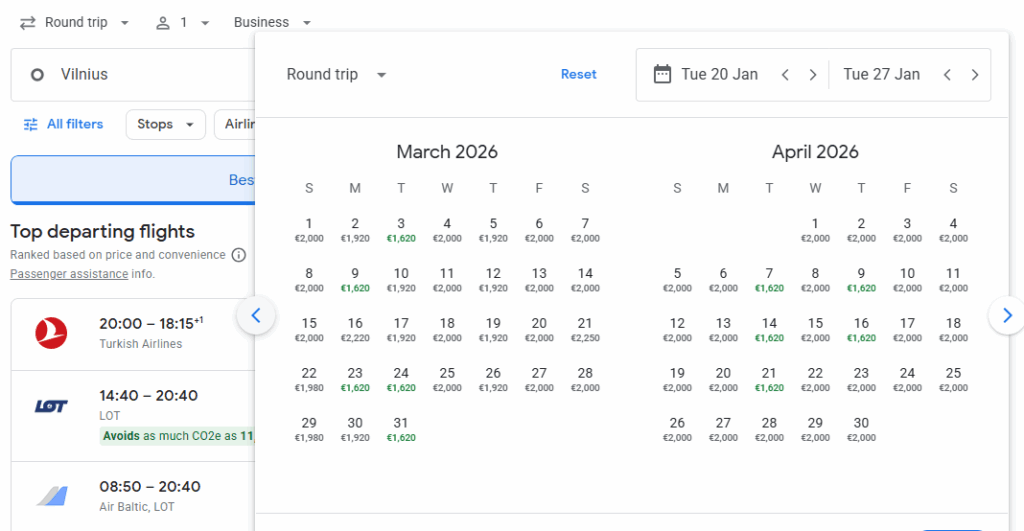1024x531 pixels.
Task: Pick March 3 priced €1,620
Action: (401, 230)
